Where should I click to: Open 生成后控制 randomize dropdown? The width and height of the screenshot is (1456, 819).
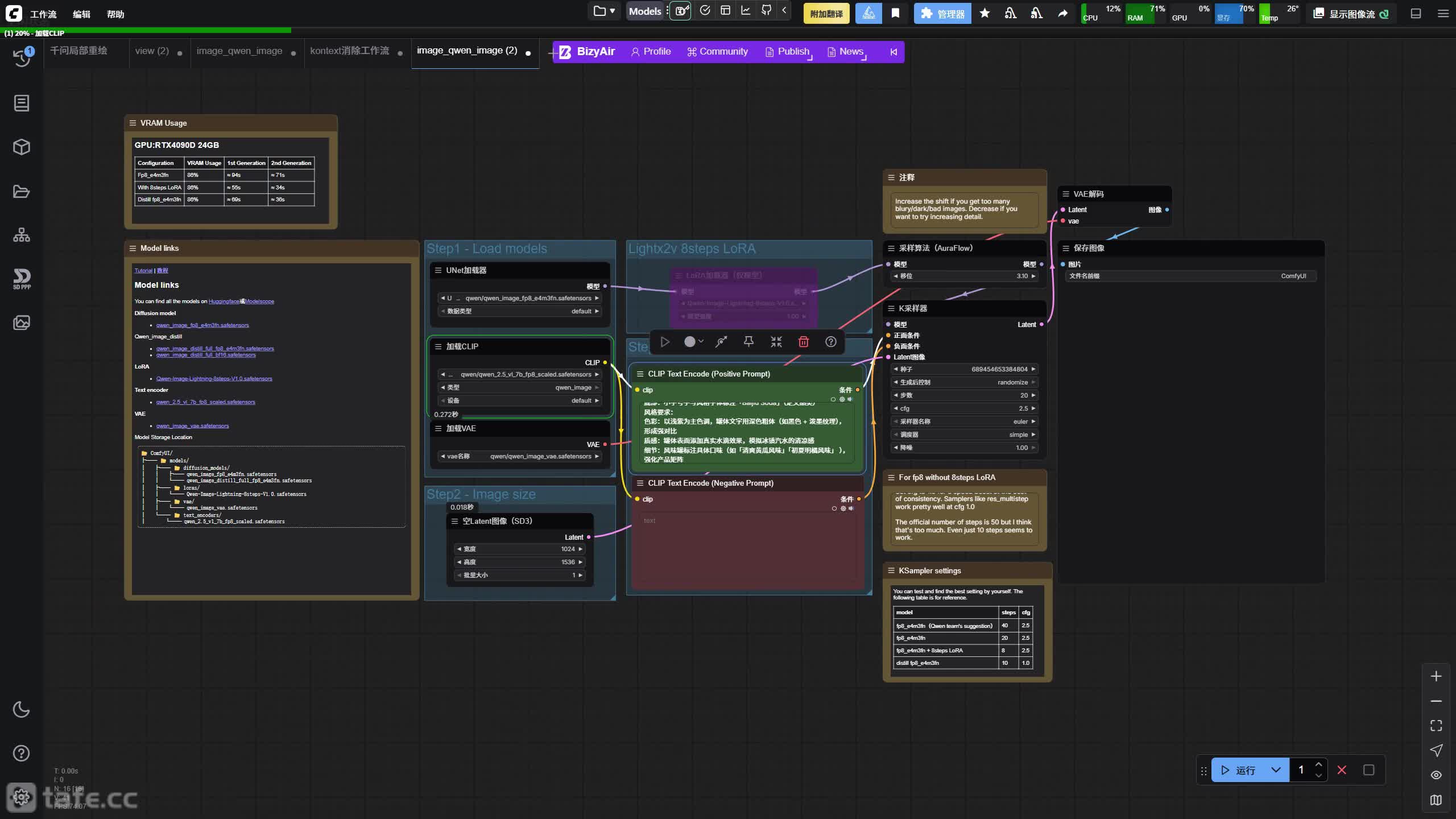[x=964, y=382]
